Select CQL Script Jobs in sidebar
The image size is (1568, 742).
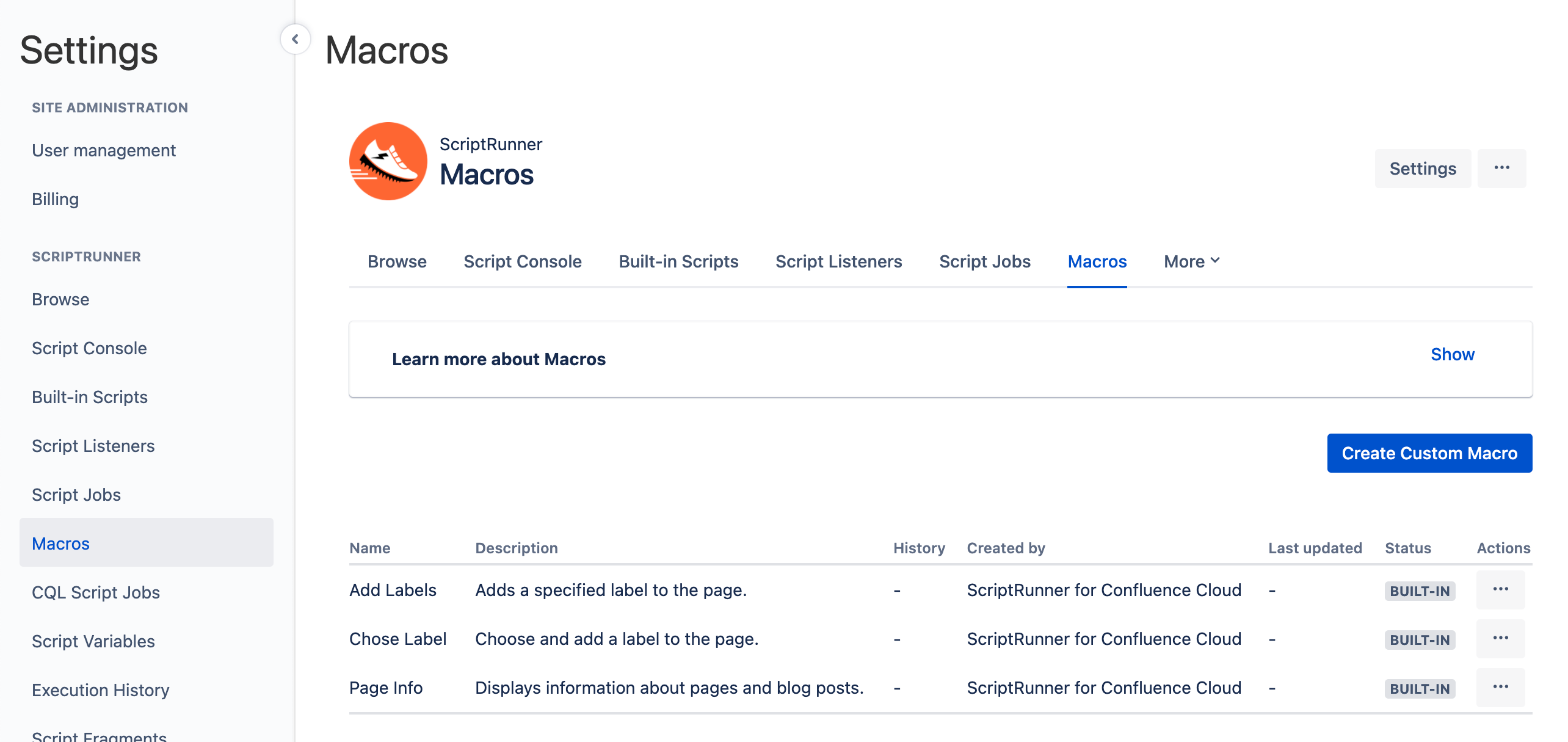coord(96,592)
